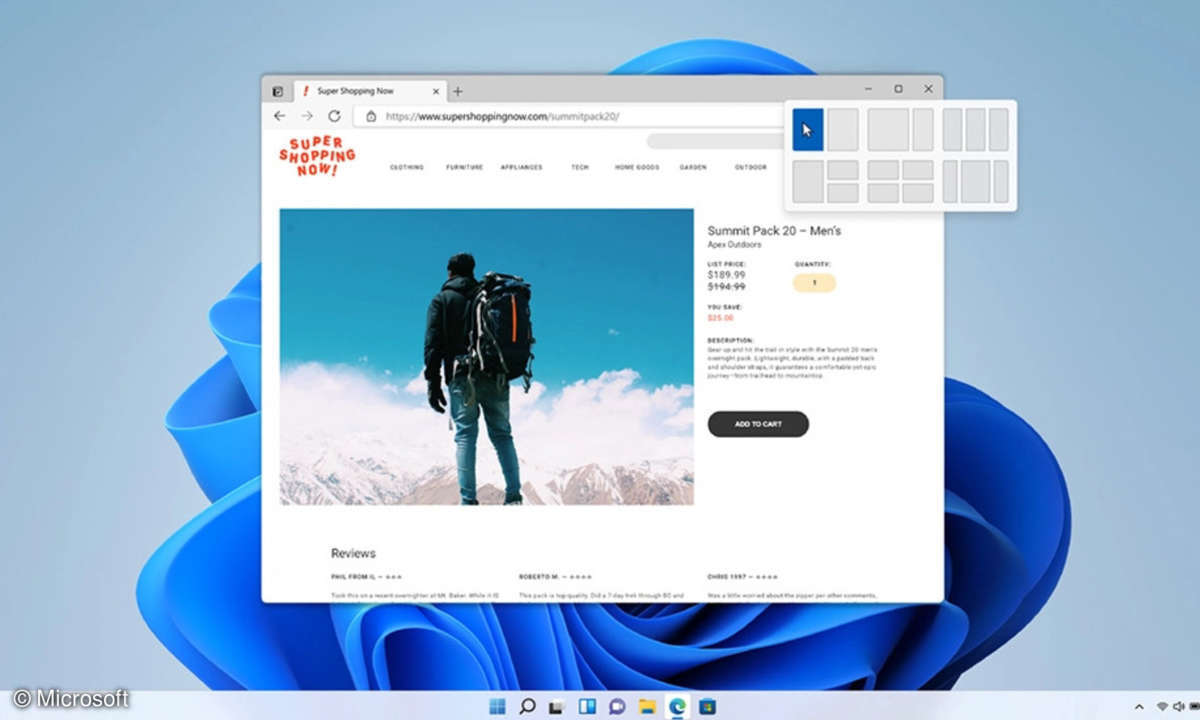Open the Widgets panel from taskbar

click(x=587, y=706)
